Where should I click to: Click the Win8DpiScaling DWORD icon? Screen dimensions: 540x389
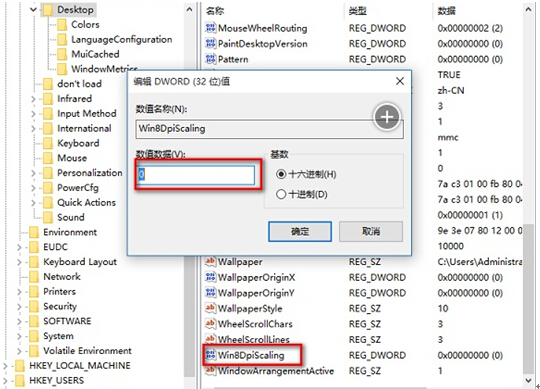[210, 355]
